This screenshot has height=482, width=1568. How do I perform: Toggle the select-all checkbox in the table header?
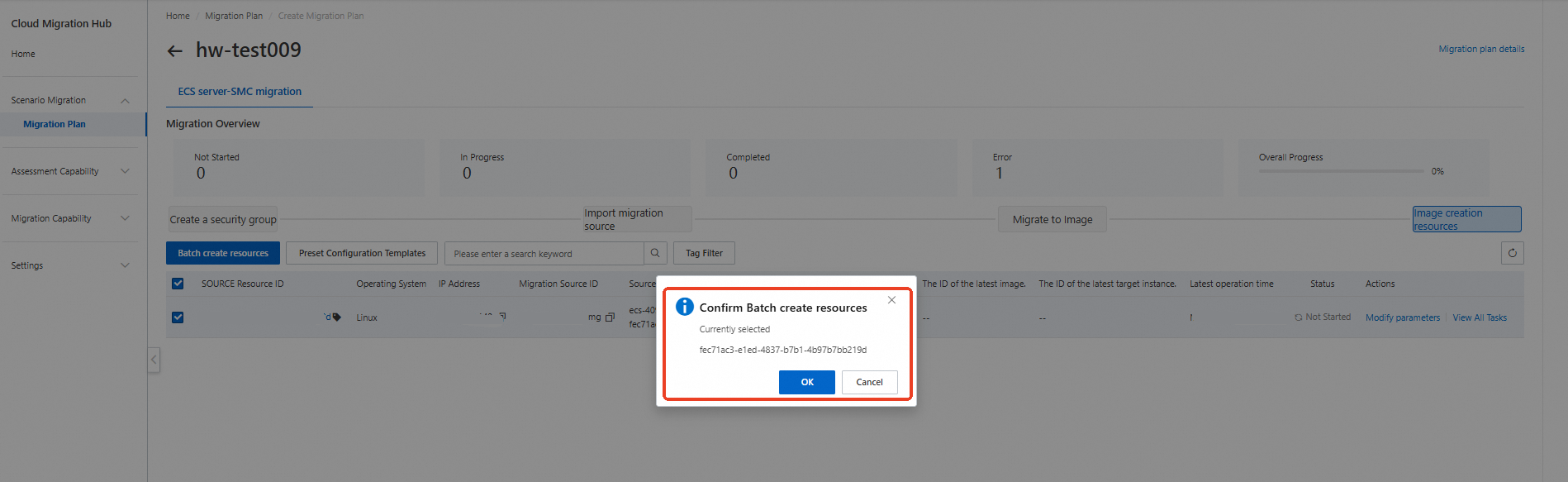coord(178,284)
